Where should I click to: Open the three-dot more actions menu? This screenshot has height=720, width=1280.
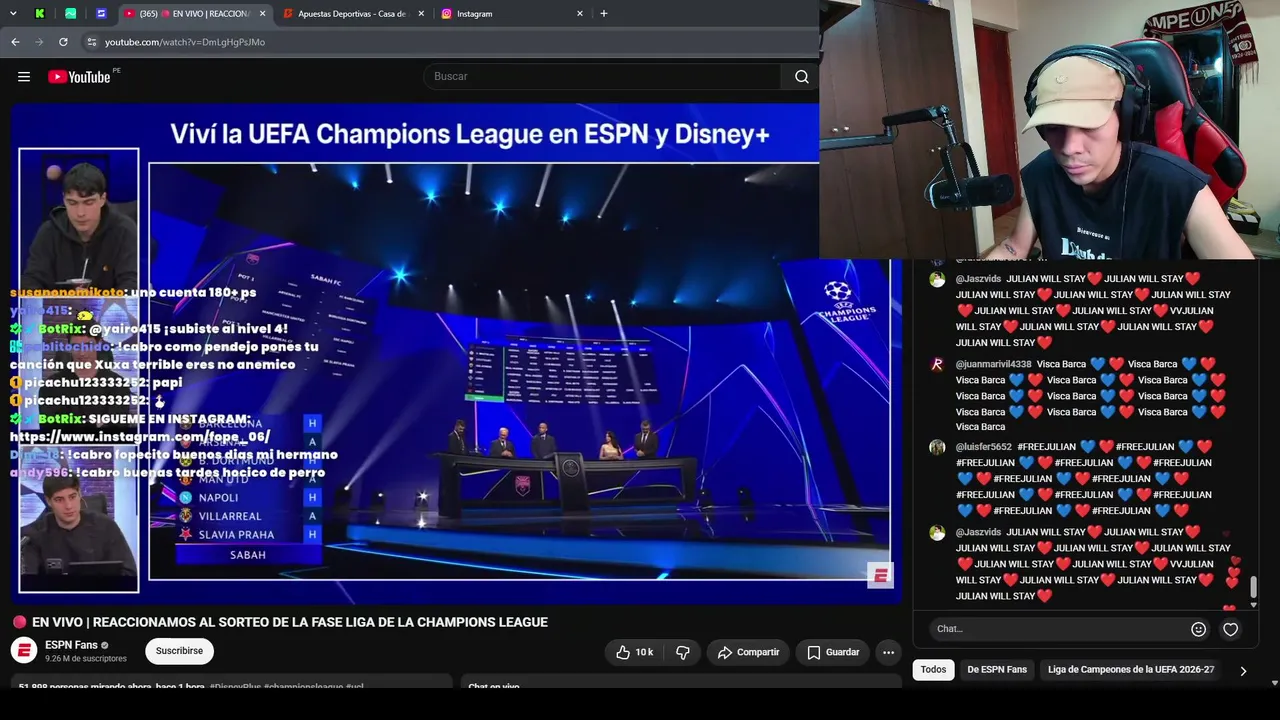(x=888, y=652)
